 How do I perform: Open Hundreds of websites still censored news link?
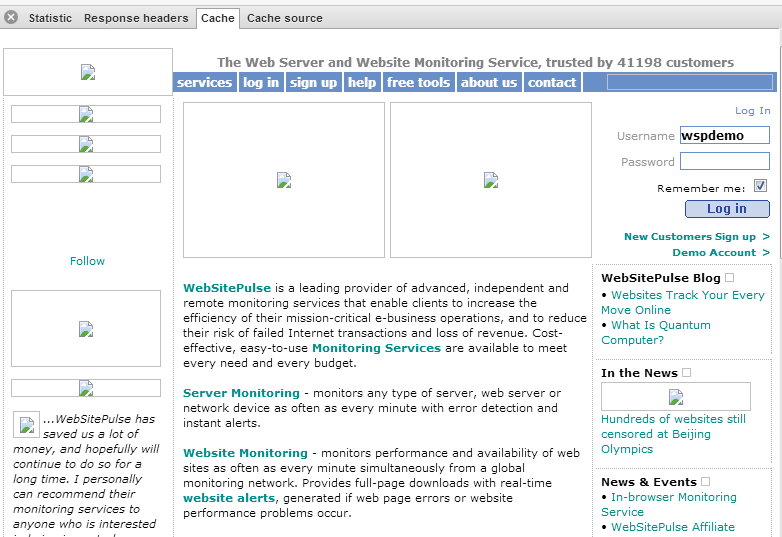pos(673,434)
